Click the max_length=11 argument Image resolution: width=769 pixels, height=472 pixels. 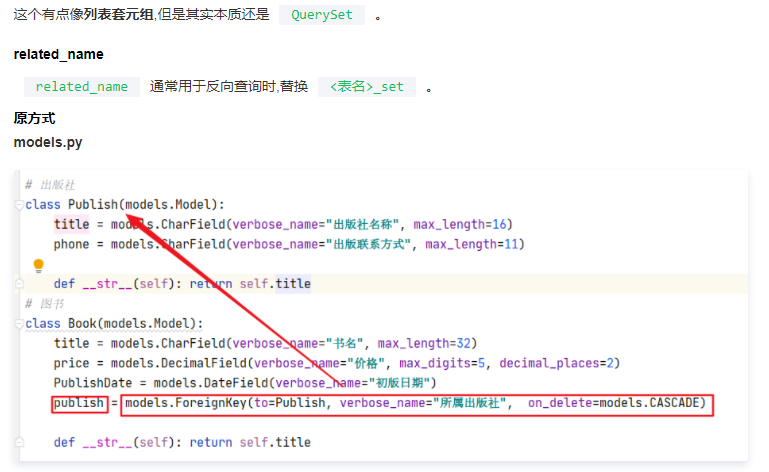tap(472, 244)
